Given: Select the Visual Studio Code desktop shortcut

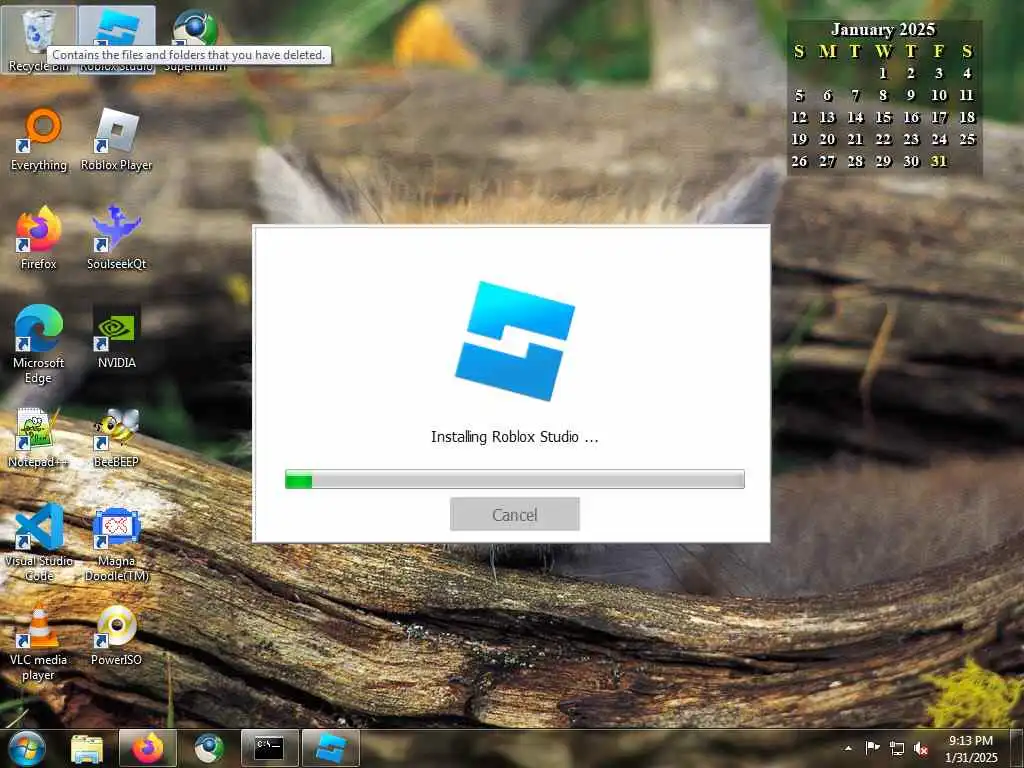Looking at the screenshot, I should click(39, 542).
